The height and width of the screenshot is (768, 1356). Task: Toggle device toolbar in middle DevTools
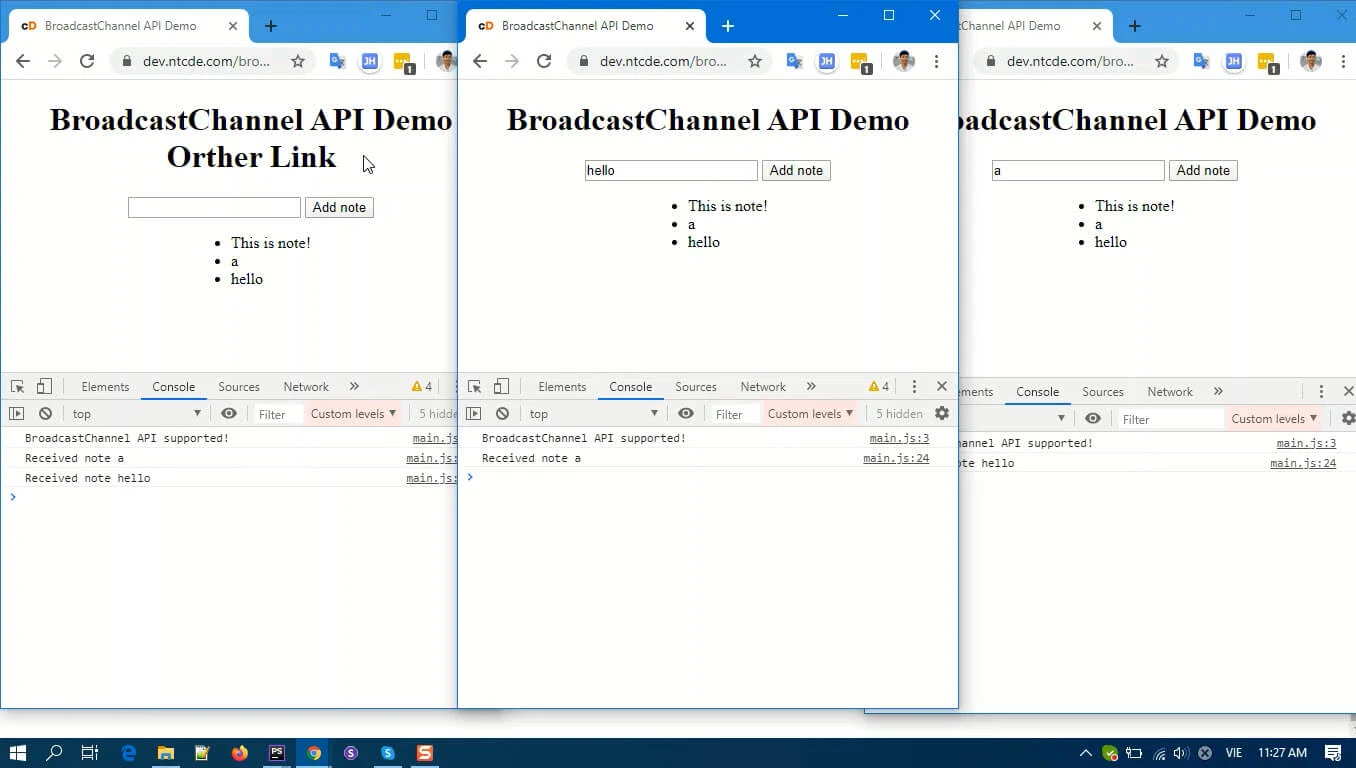tap(501, 387)
